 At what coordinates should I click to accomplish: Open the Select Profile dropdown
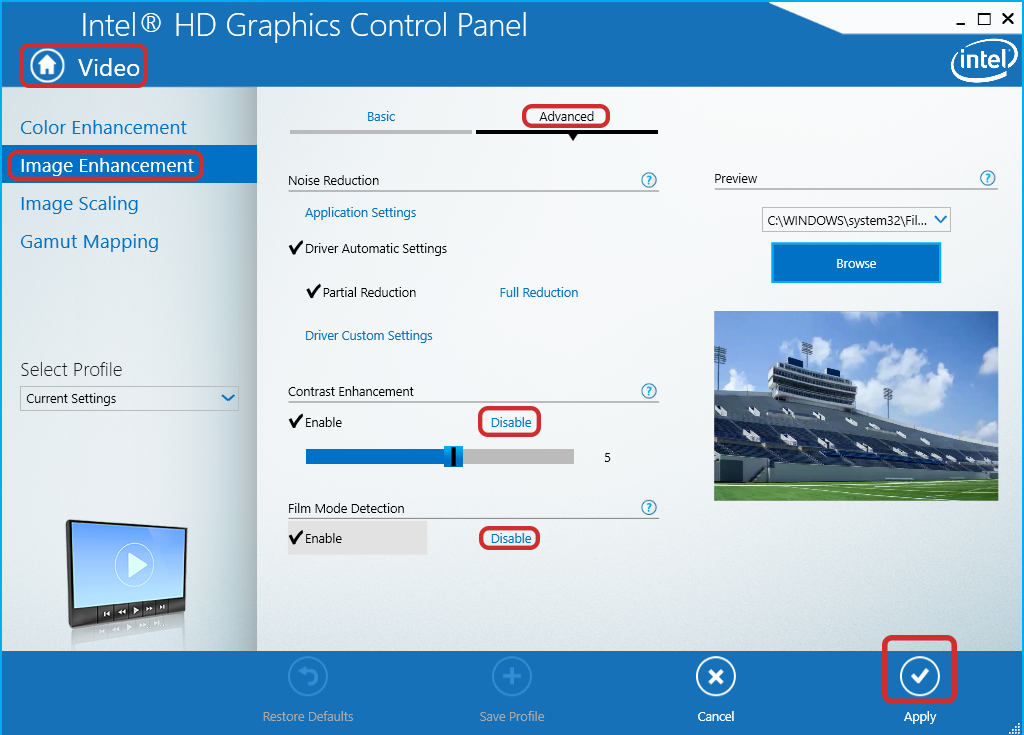129,399
